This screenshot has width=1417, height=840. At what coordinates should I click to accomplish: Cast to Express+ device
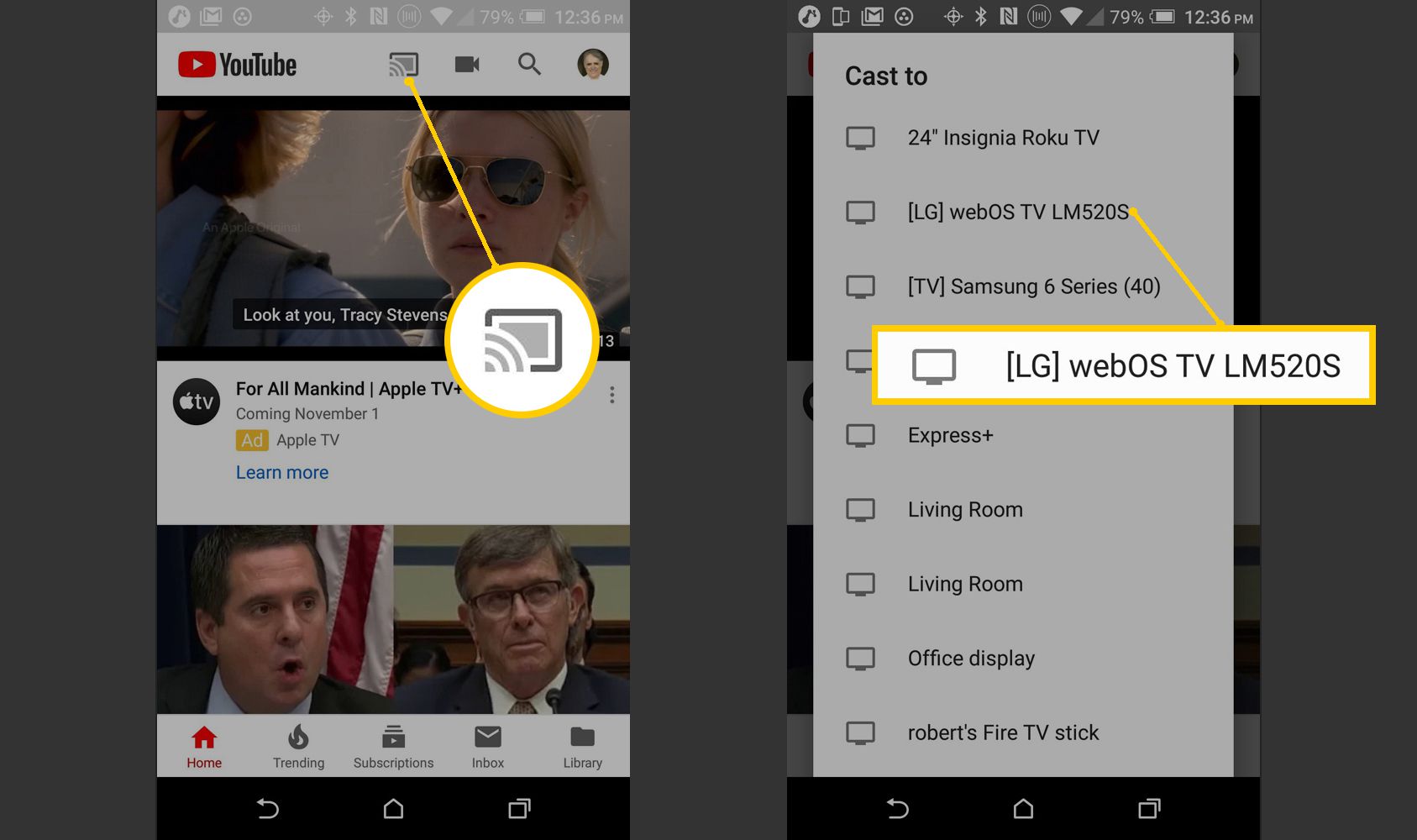coord(1023,435)
